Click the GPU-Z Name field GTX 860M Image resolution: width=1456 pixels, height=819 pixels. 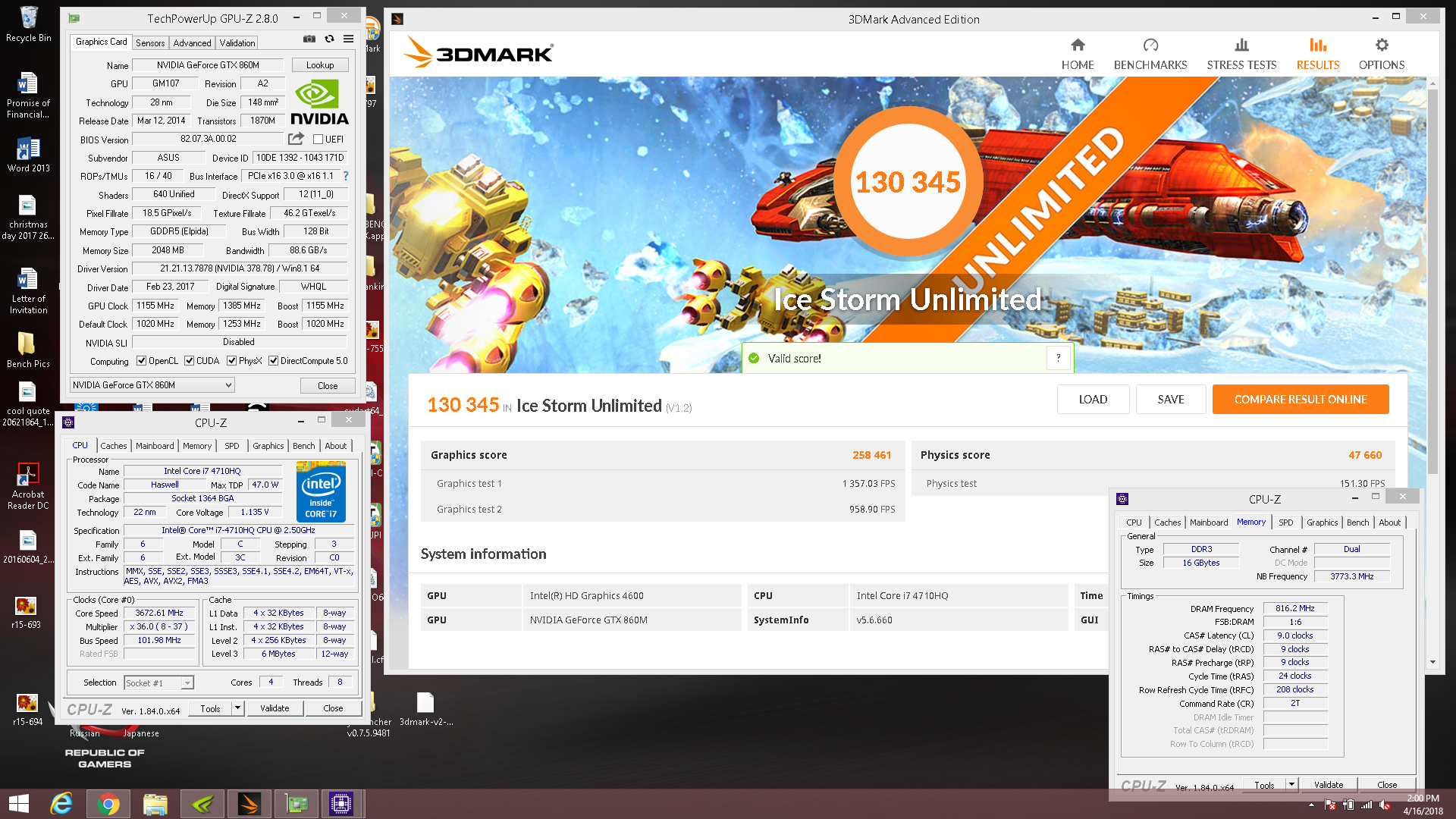[x=208, y=65]
